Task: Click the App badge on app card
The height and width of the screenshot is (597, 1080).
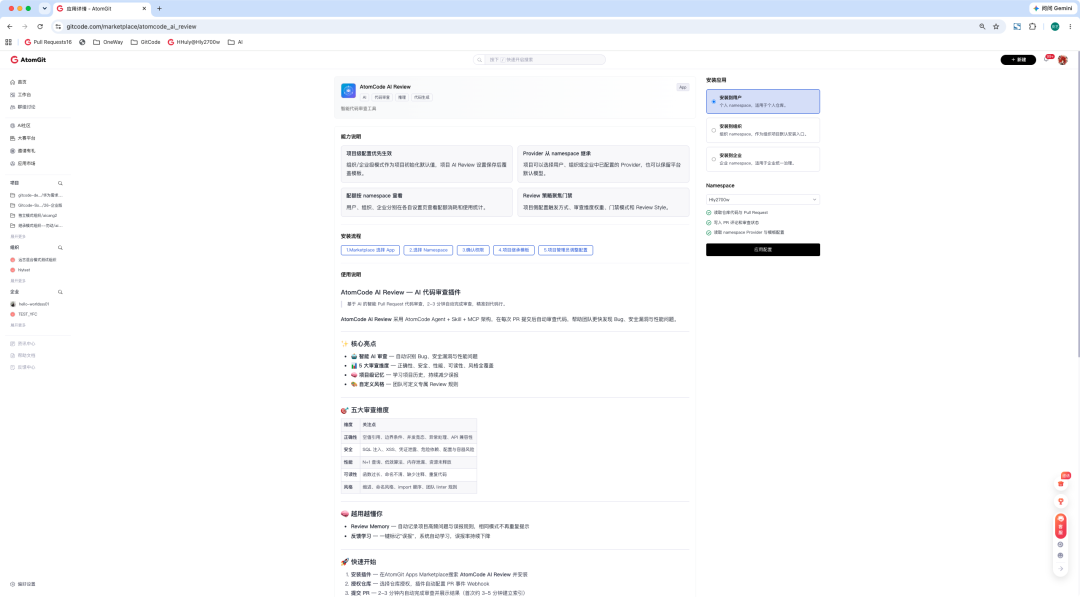Action: (683, 87)
